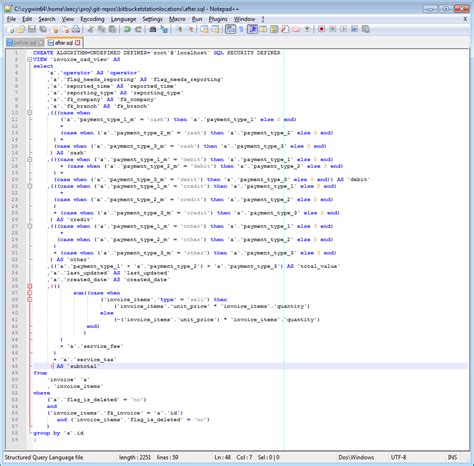Open the Settings menu

(x=152, y=19)
